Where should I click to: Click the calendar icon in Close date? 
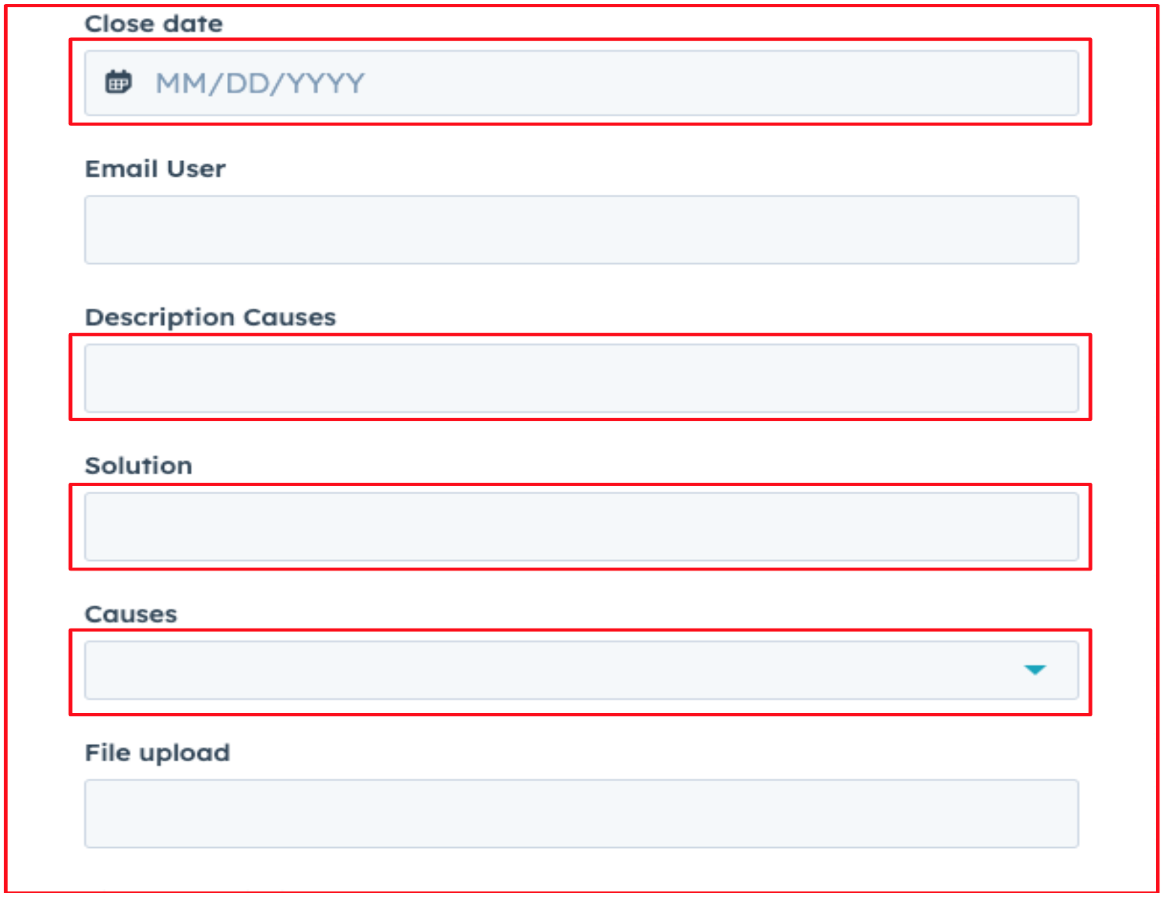click(119, 82)
